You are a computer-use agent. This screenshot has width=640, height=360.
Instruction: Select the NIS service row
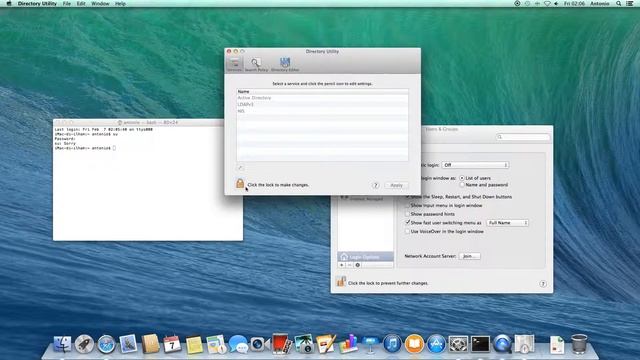pyautogui.click(x=322, y=111)
